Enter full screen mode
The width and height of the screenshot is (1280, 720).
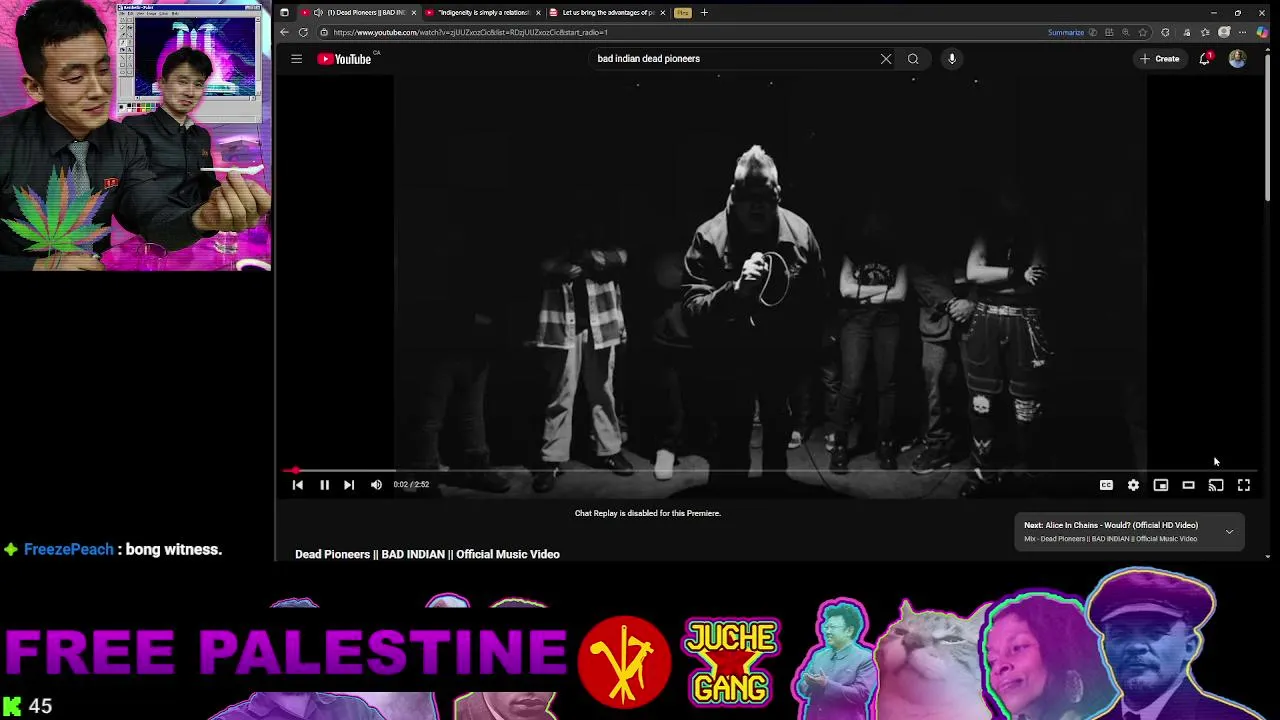coord(1244,485)
